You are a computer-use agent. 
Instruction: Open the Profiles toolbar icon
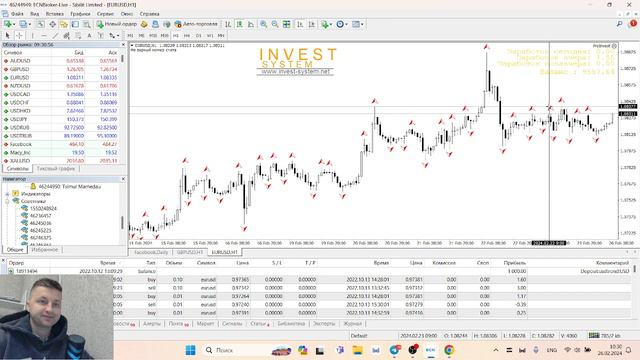[23, 24]
